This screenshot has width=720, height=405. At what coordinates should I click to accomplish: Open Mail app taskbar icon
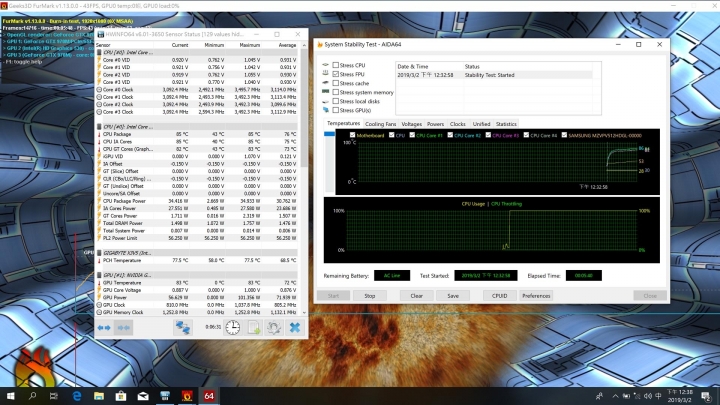143,396
